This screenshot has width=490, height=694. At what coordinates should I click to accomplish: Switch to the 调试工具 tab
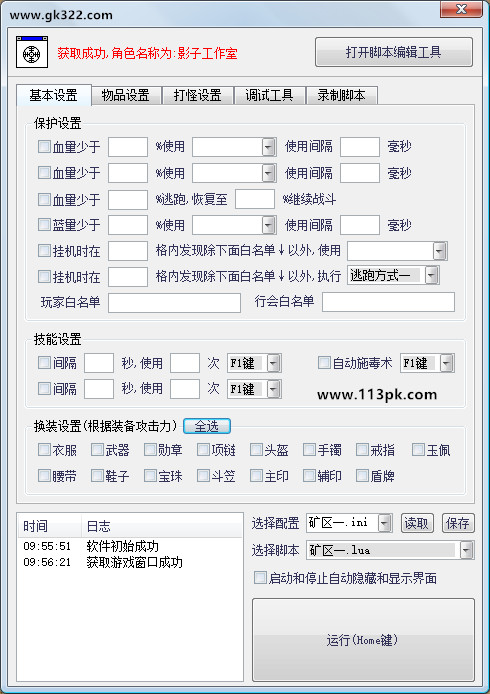coord(270,96)
